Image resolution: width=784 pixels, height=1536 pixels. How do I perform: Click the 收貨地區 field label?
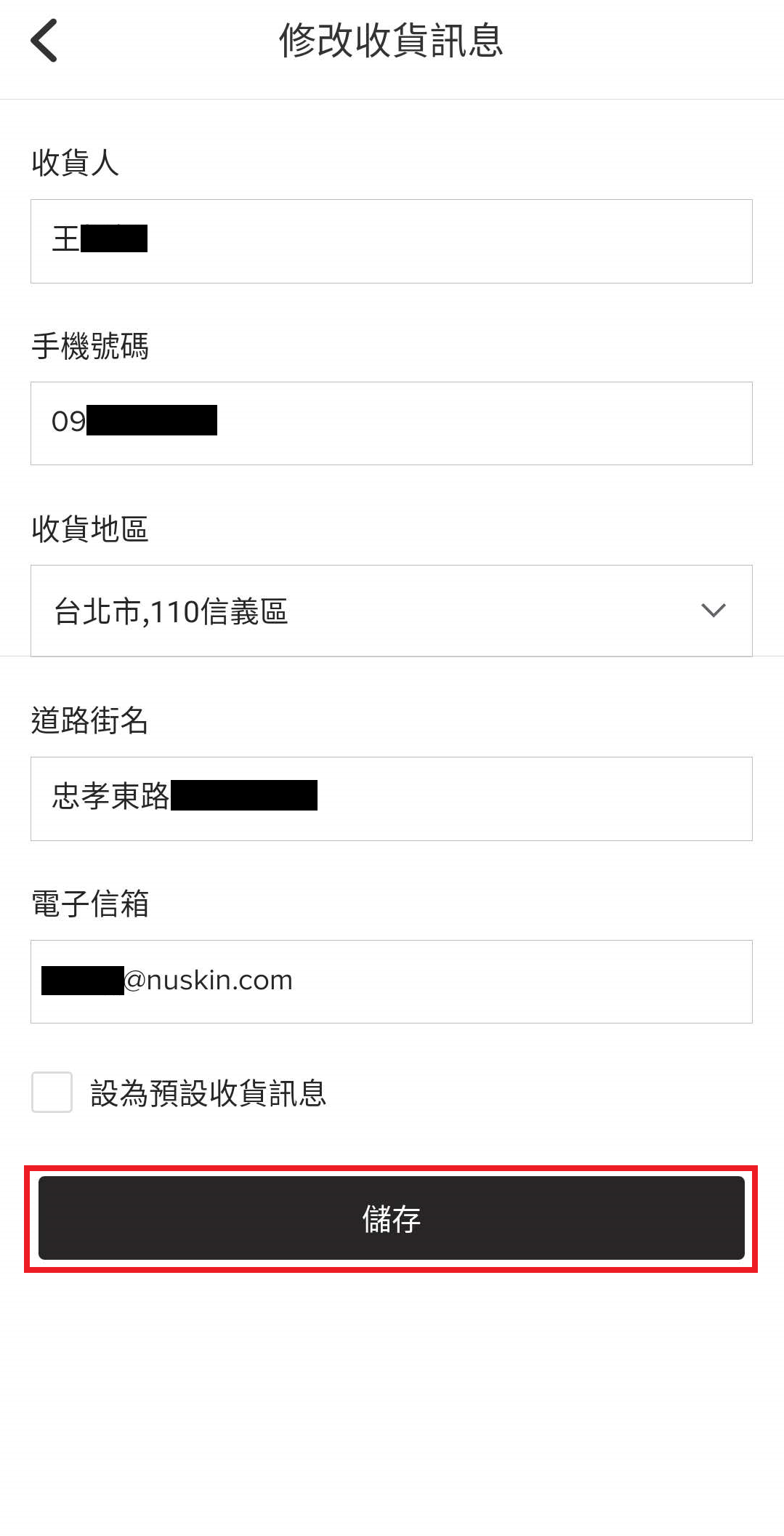click(90, 529)
